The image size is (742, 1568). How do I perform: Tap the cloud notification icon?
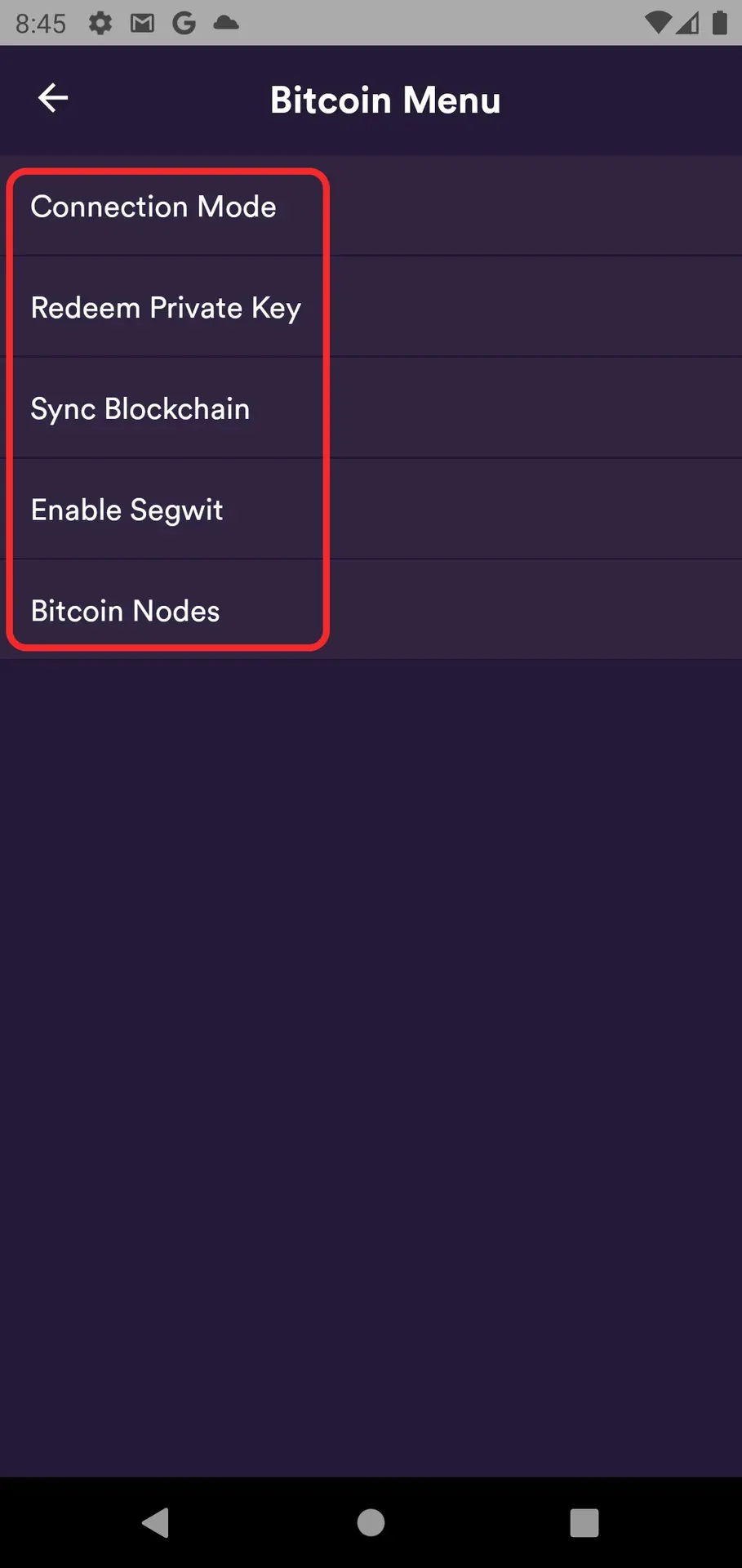tap(227, 23)
